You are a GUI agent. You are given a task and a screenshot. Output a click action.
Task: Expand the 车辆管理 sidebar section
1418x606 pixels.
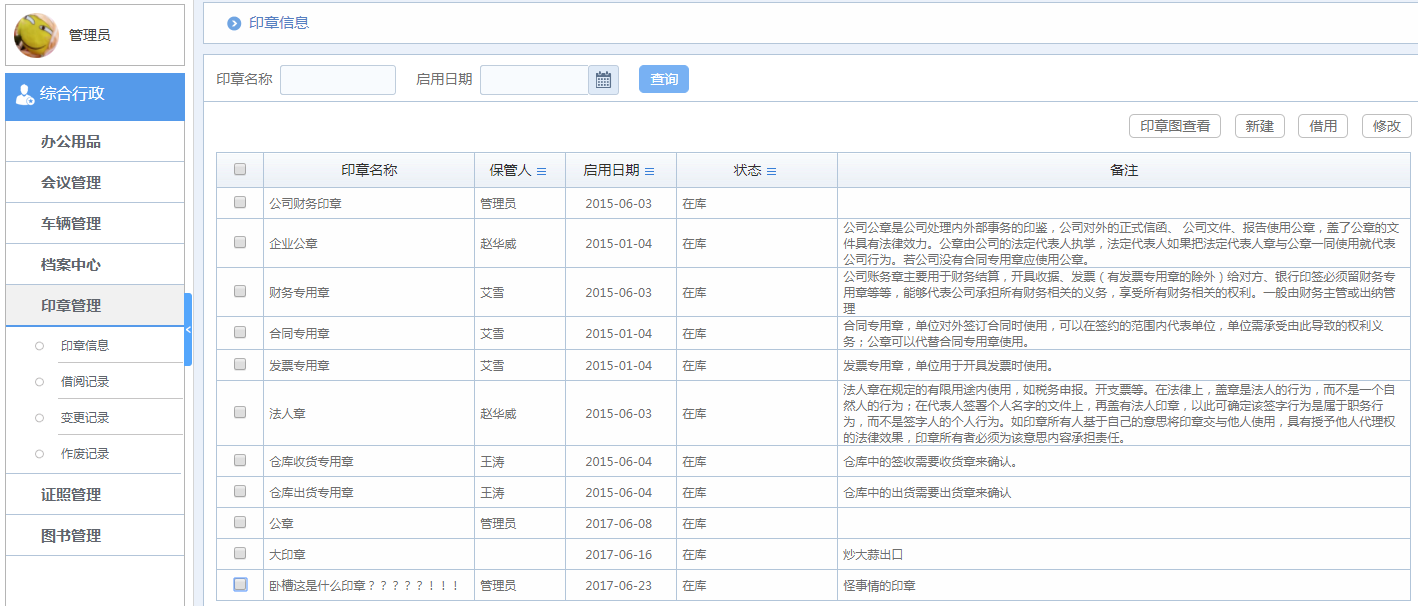pyautogui.click(x=71, y=224)
